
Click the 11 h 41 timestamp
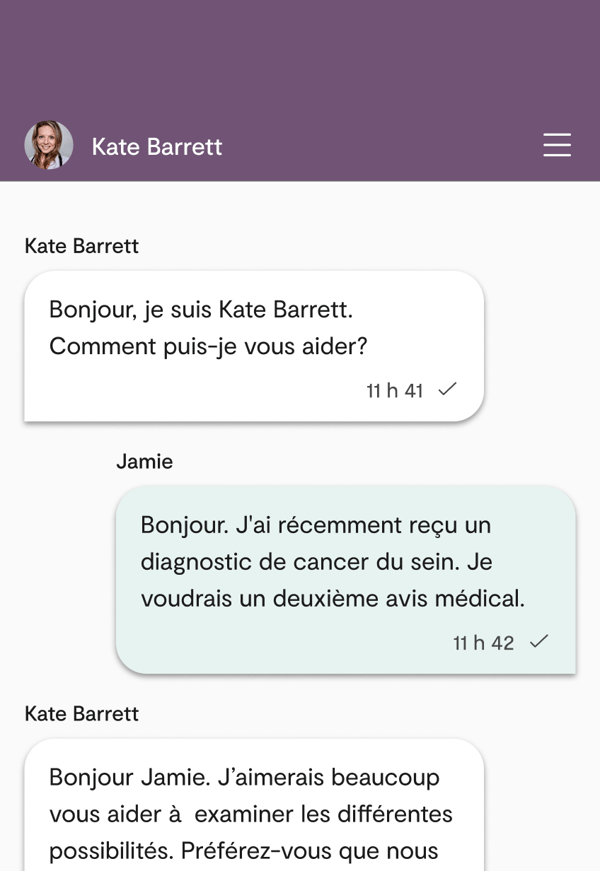(394, 390)
